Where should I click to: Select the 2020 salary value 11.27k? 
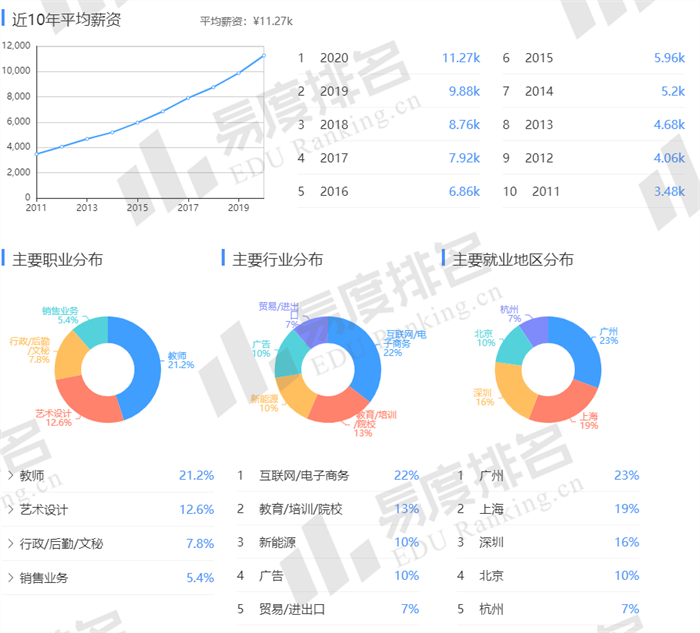460,58
